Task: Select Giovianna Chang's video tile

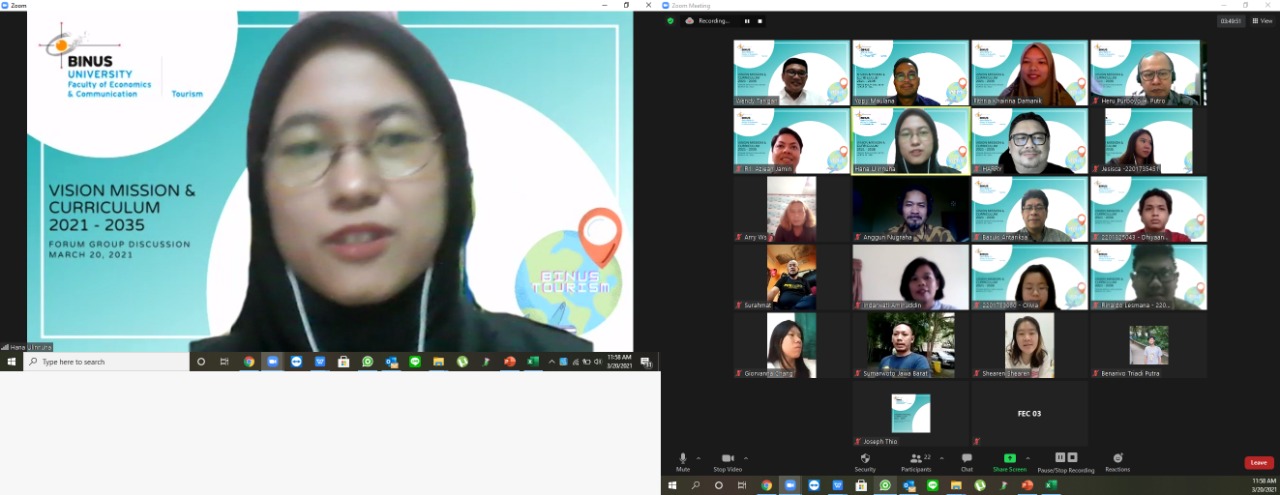Action: coord(792,345)
